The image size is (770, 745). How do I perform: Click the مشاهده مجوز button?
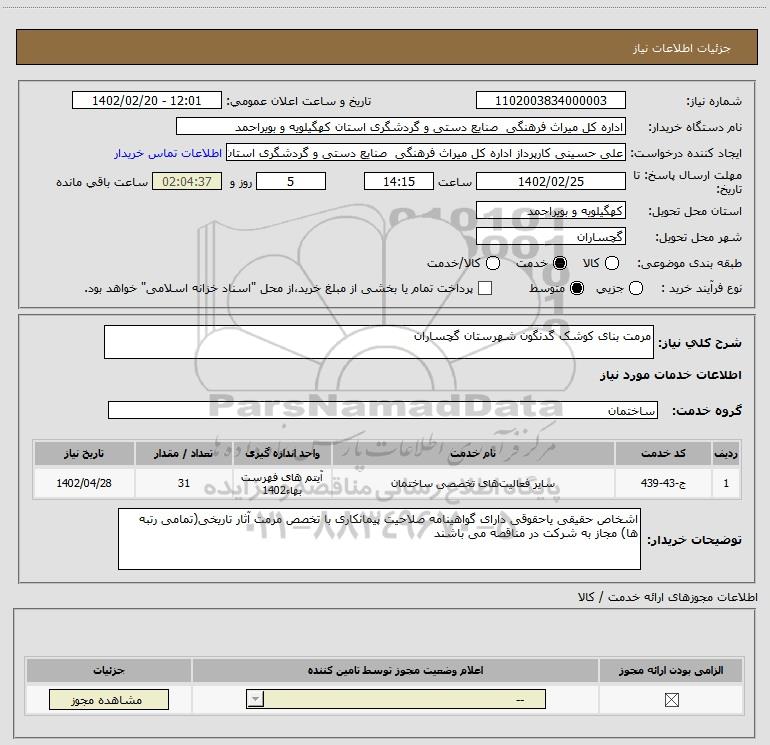[109, 699]
